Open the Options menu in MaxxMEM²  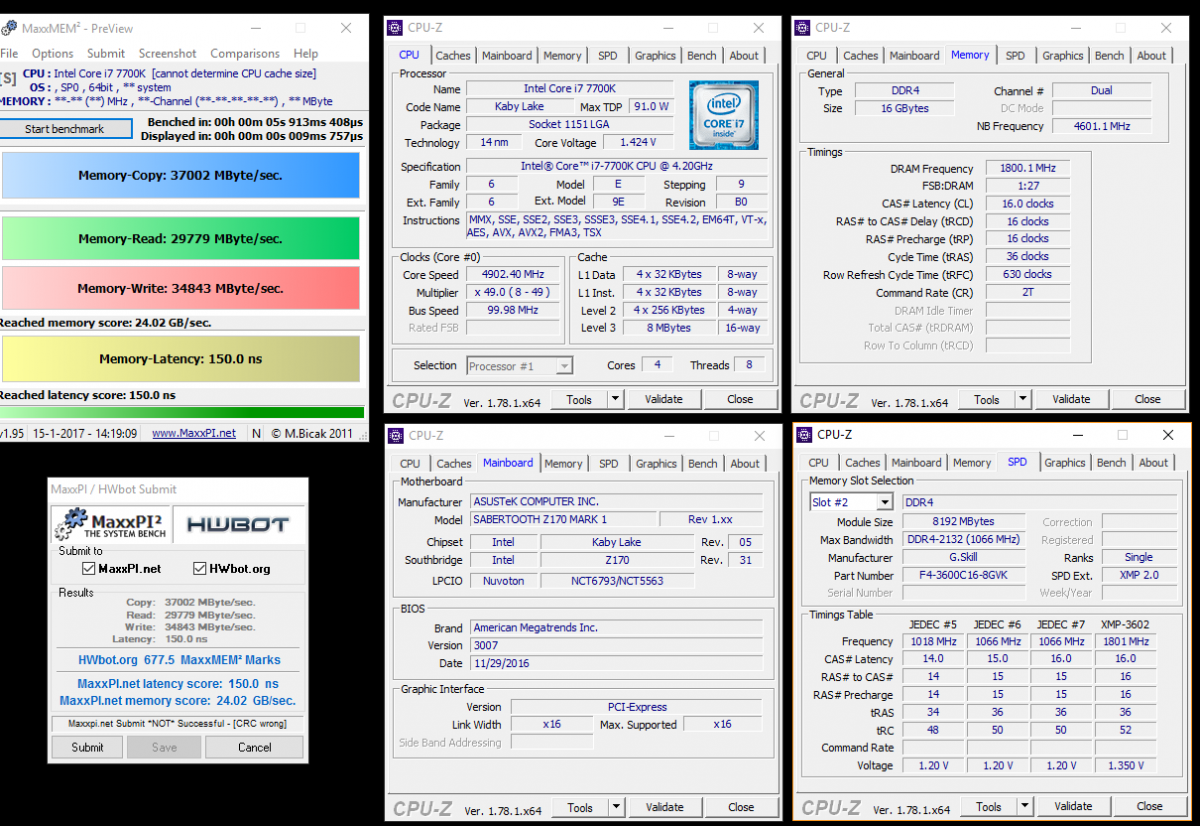(x=53, y=53)
